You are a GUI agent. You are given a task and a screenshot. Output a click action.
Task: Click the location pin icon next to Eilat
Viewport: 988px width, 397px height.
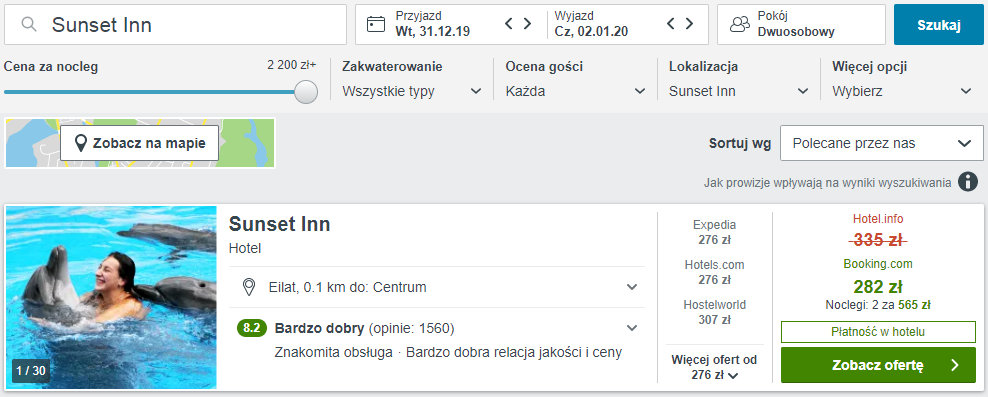[x=249, y=287]
